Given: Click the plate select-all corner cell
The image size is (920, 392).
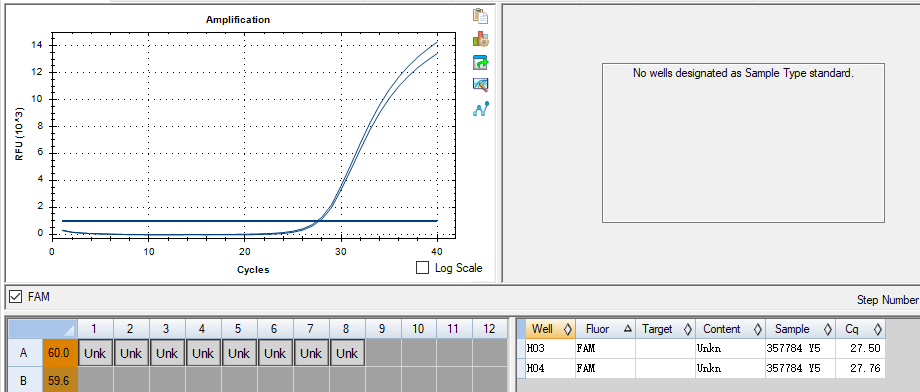Looking at the screenshot, I should click(43, 329).
